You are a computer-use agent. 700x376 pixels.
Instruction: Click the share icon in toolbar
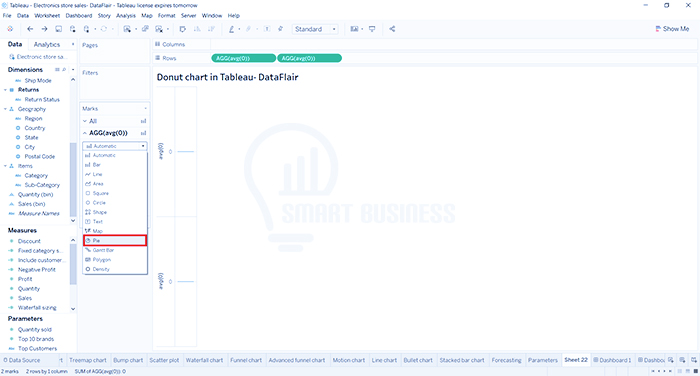pos(392,29)
